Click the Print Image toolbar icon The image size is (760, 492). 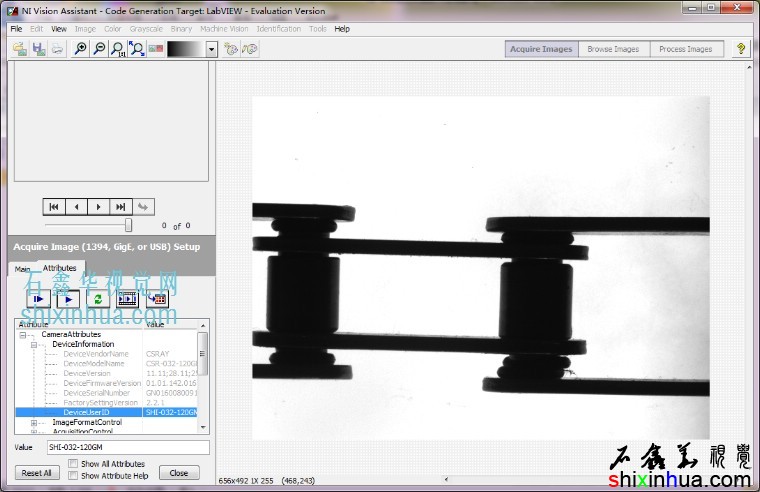(x=57, y=49)
